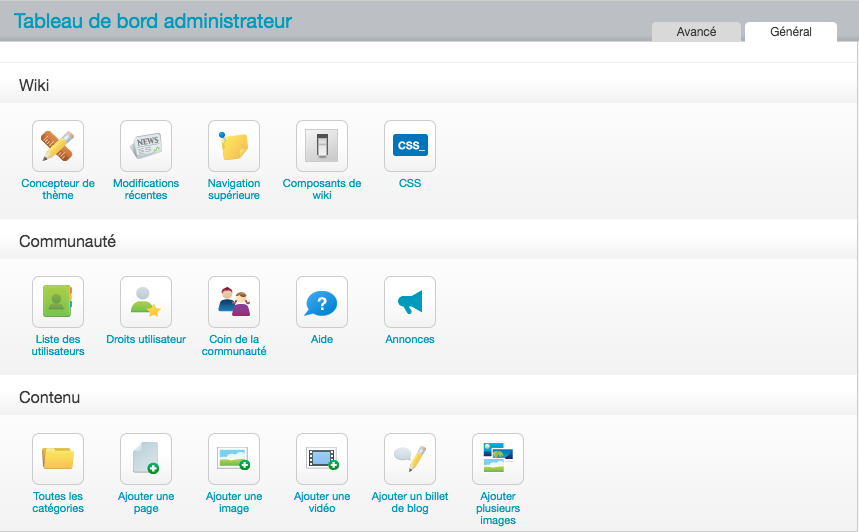Open the Concepteur de thème icon

(58, 146)
